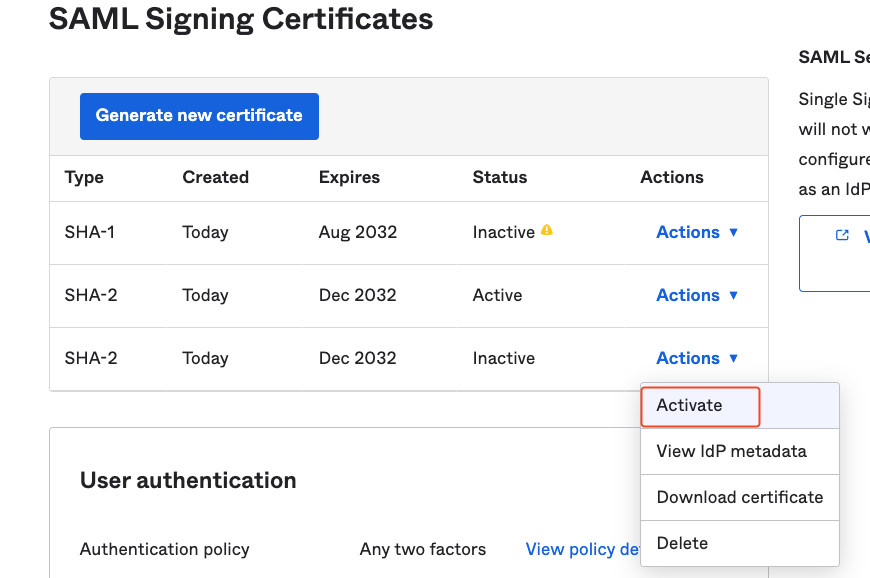Open the Actions dropdown for the active SHA-2 certificate
The height and width of the screenshot is (578, 870).
click(x=697, y=295)
